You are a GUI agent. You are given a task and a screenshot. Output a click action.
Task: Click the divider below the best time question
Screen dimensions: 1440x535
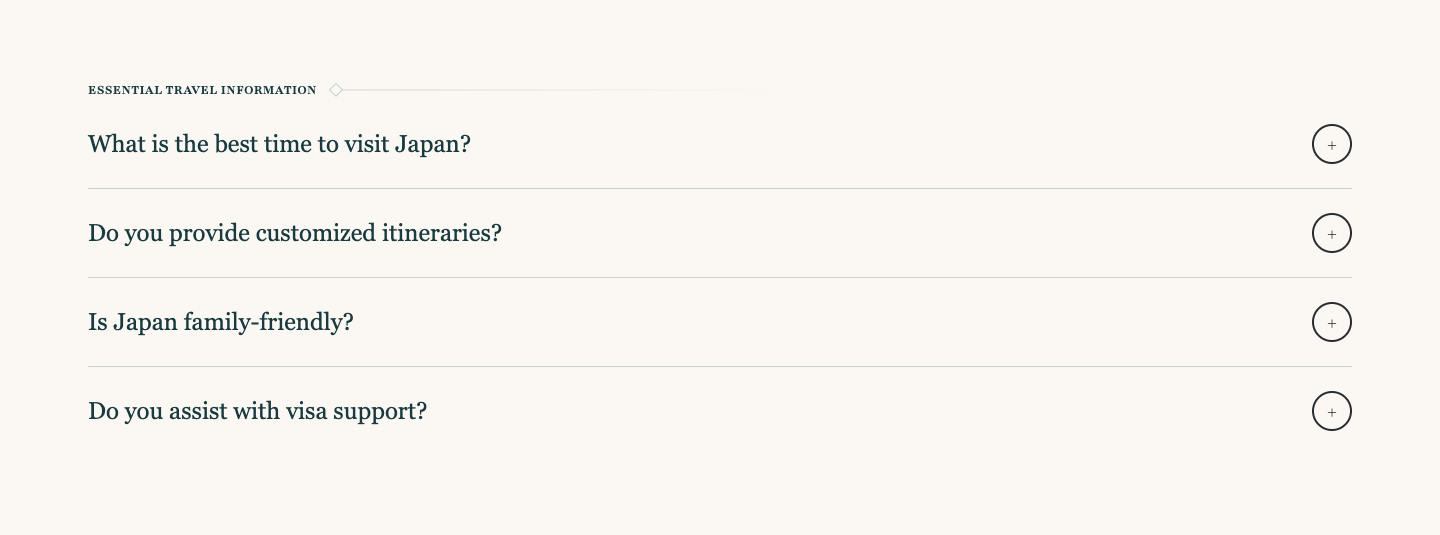tap(720, 188)
